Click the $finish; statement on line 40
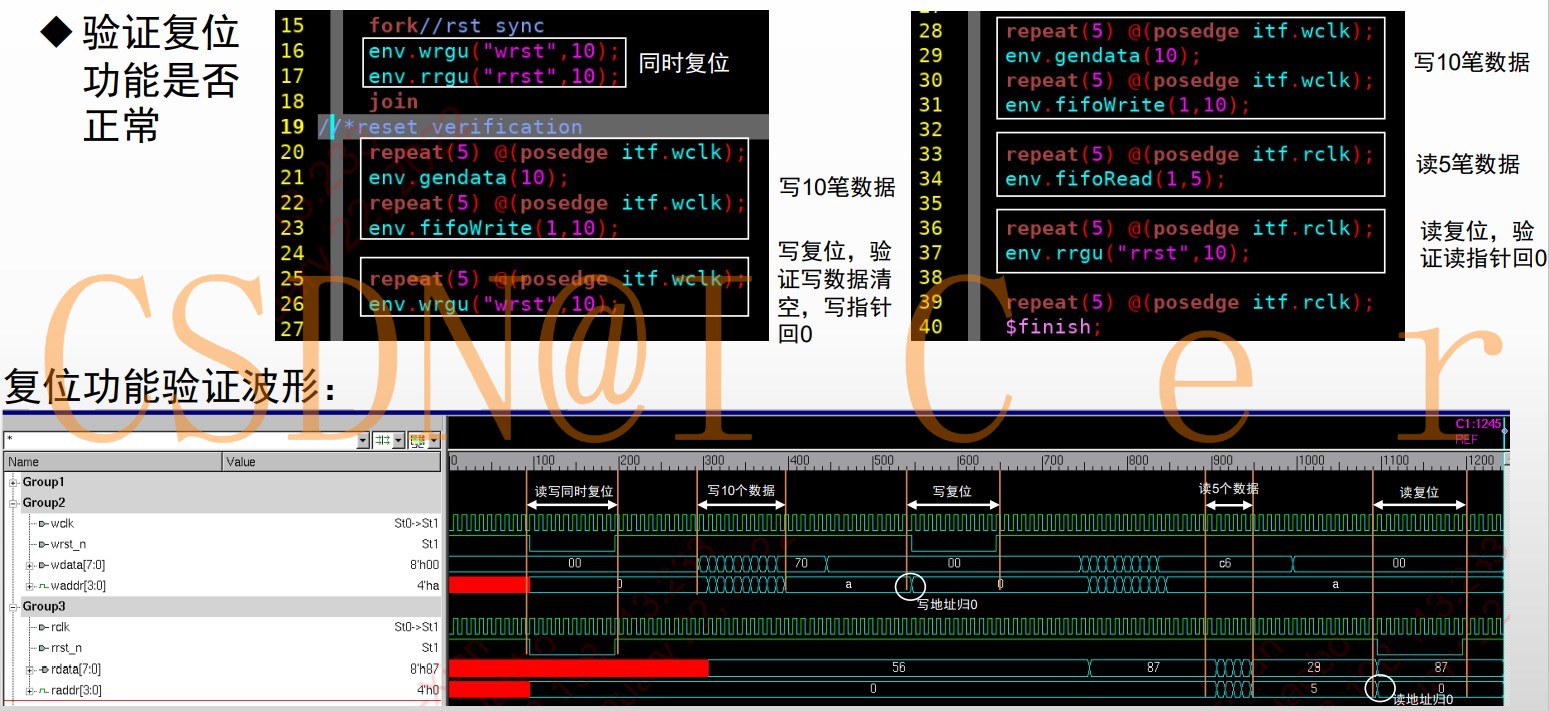The width and height of the screenshot is (1549, 711). [1054, 327]
